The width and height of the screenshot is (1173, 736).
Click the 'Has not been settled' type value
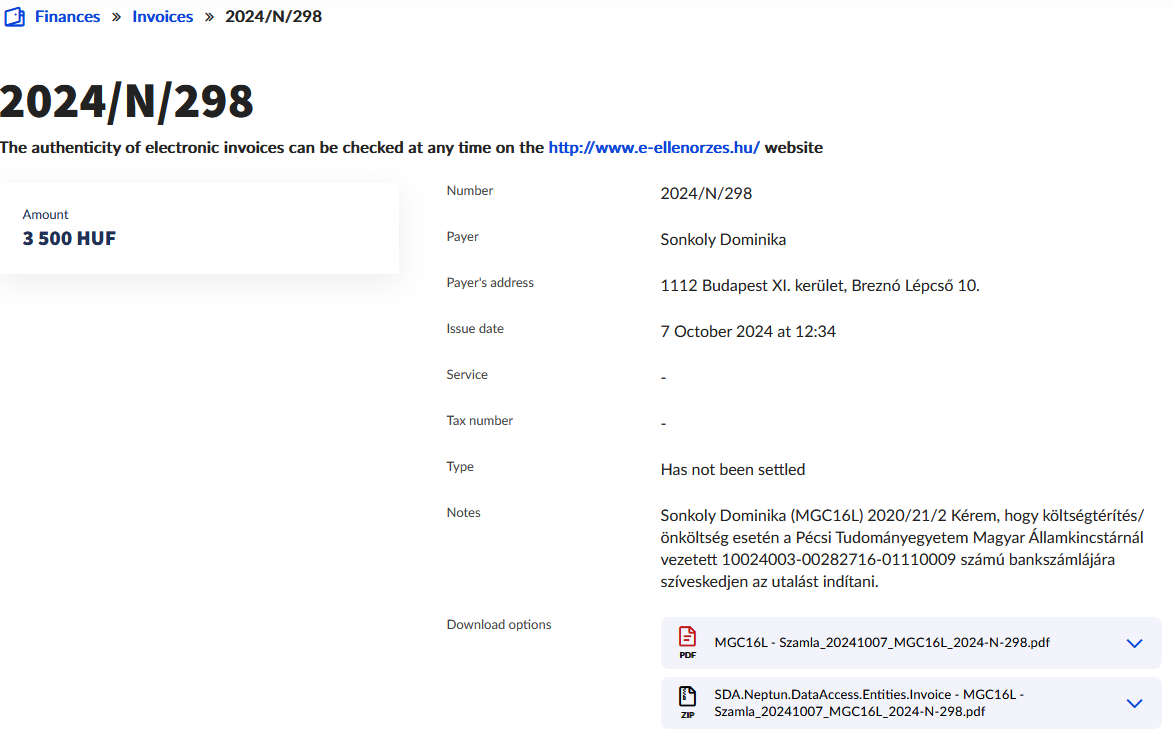[x=732, y=470]
